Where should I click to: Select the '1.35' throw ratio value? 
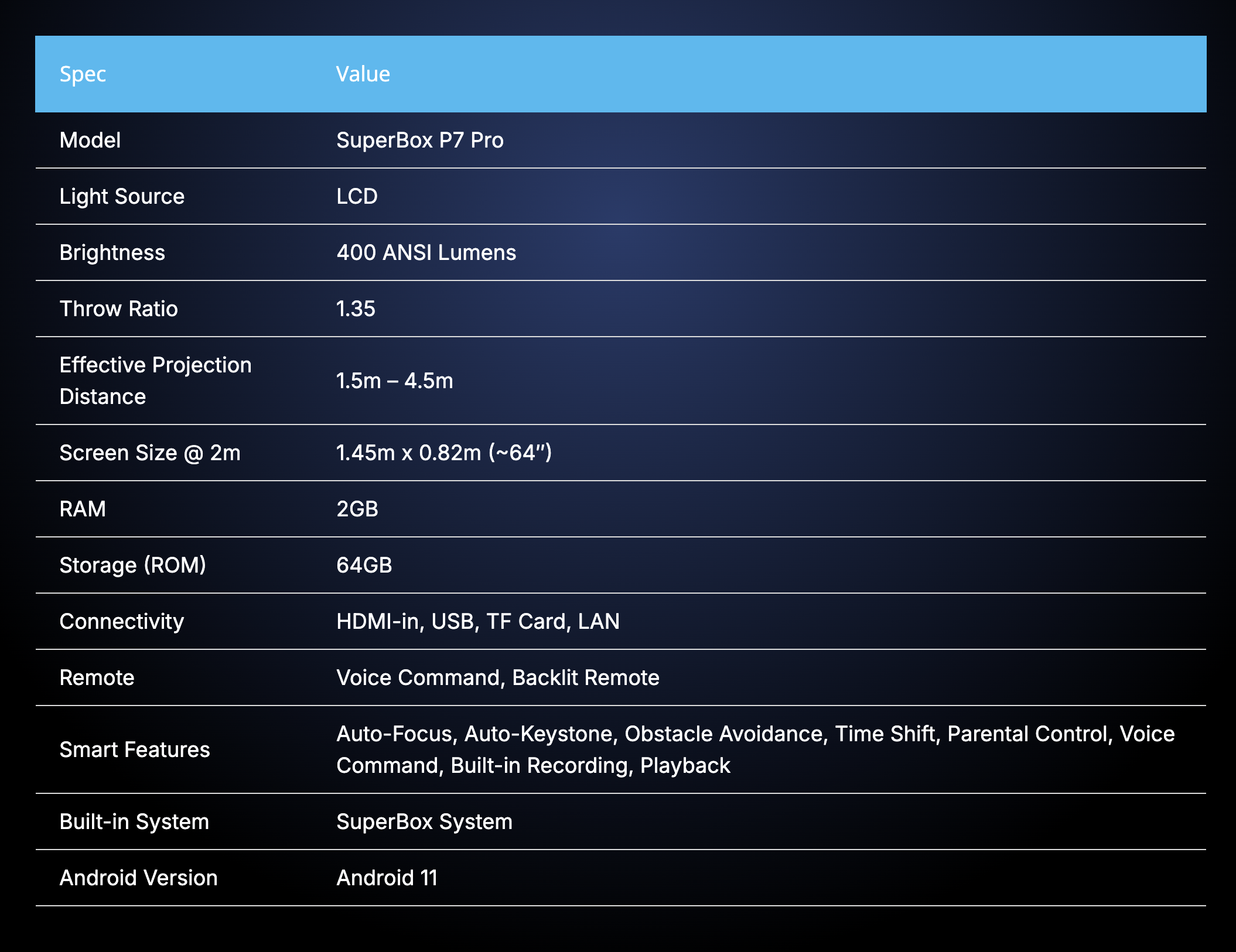point(356,309)
